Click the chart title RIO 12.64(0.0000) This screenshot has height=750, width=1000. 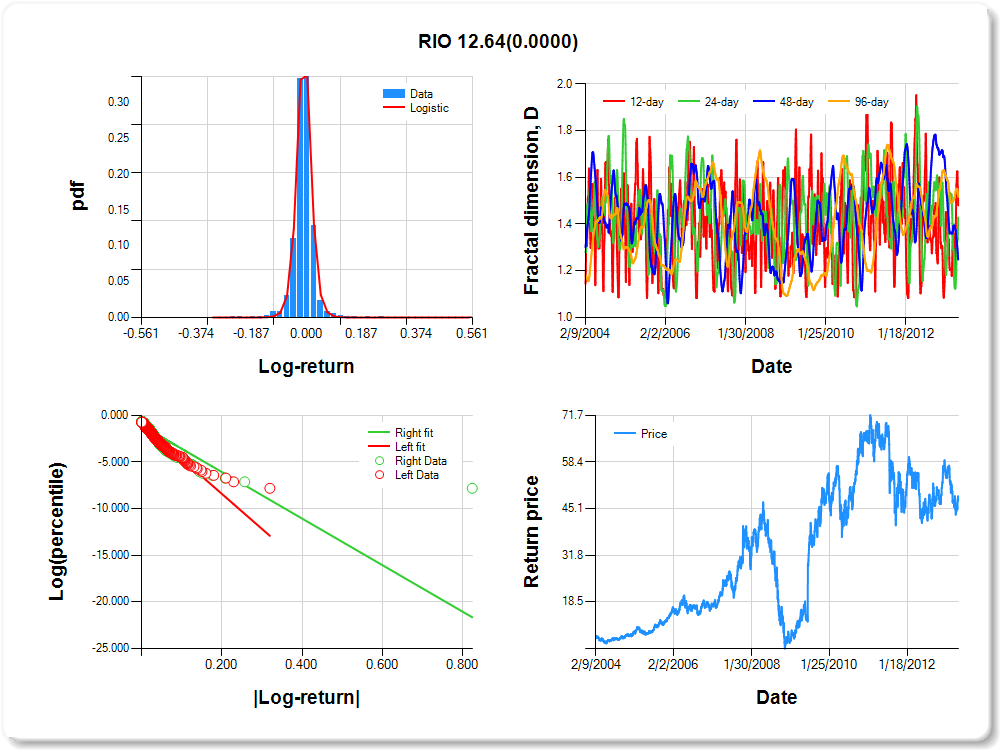pos(498,42)
